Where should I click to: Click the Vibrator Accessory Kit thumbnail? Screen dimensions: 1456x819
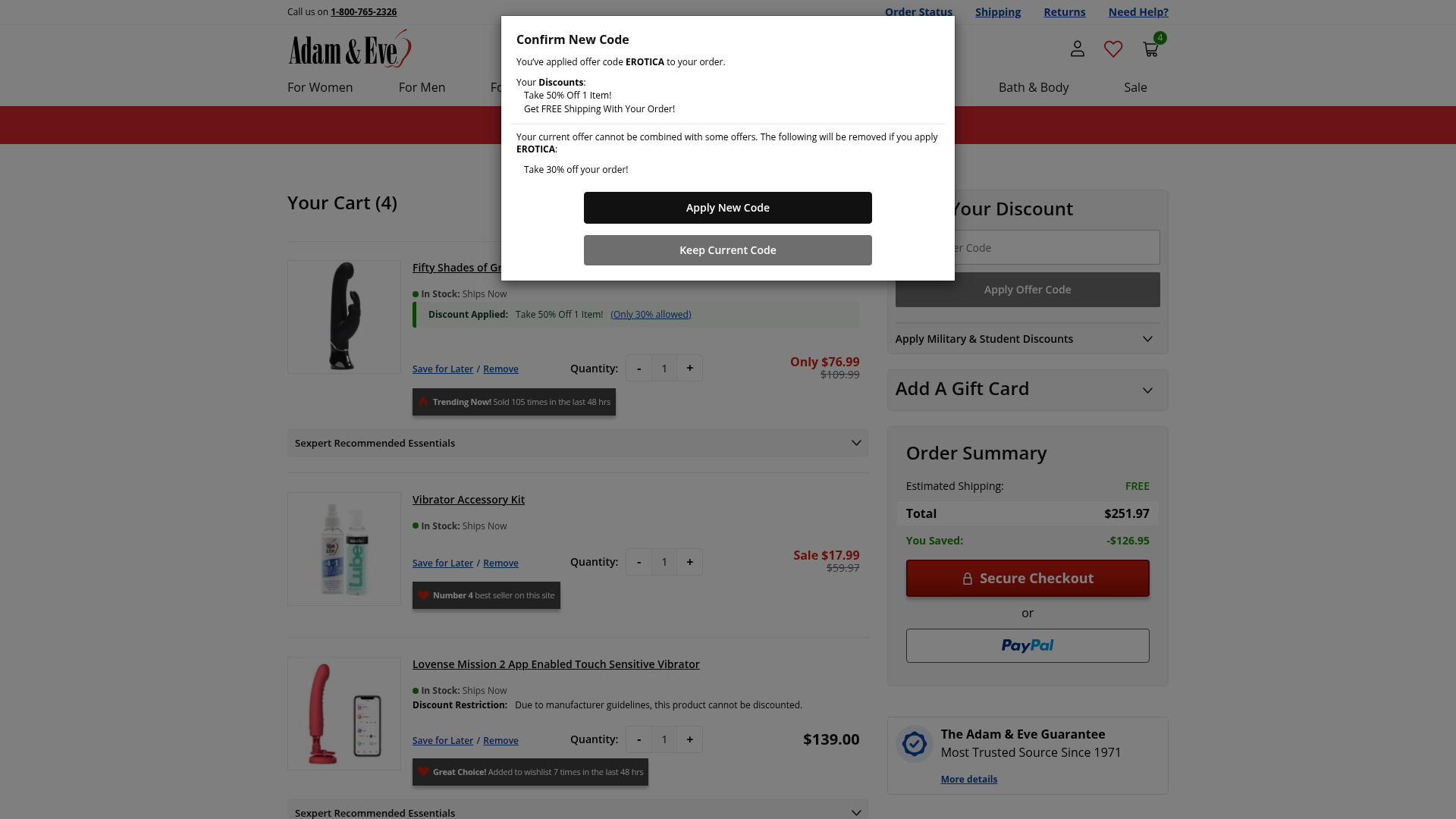click(x=344, y=549)
